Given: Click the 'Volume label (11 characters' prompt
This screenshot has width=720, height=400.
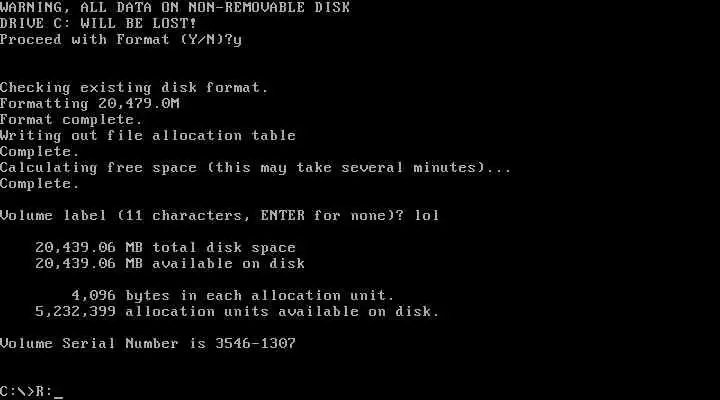Looking at the screenshot, I should [x=202, y=215].
